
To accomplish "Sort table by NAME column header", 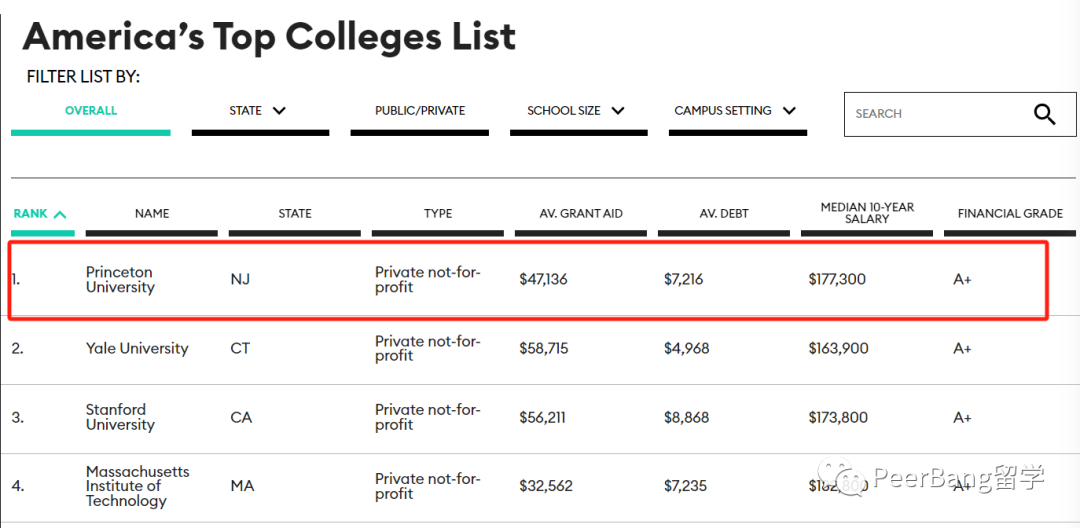I will pyautogui.click(x=152, y=213).
